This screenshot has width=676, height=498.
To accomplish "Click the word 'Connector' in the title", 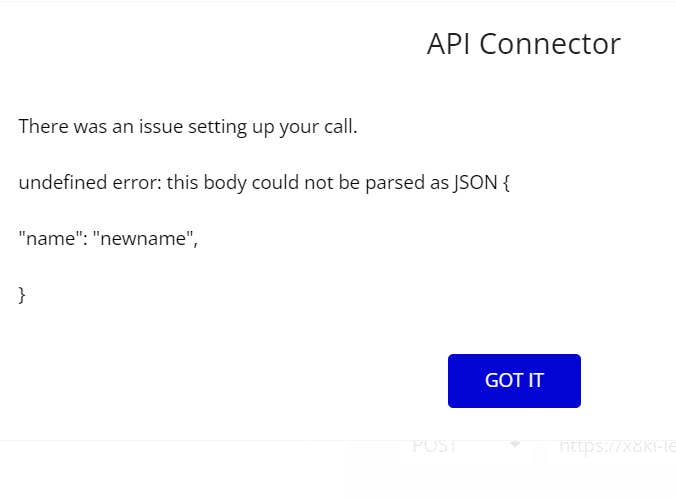I will (x=550, y=44).
